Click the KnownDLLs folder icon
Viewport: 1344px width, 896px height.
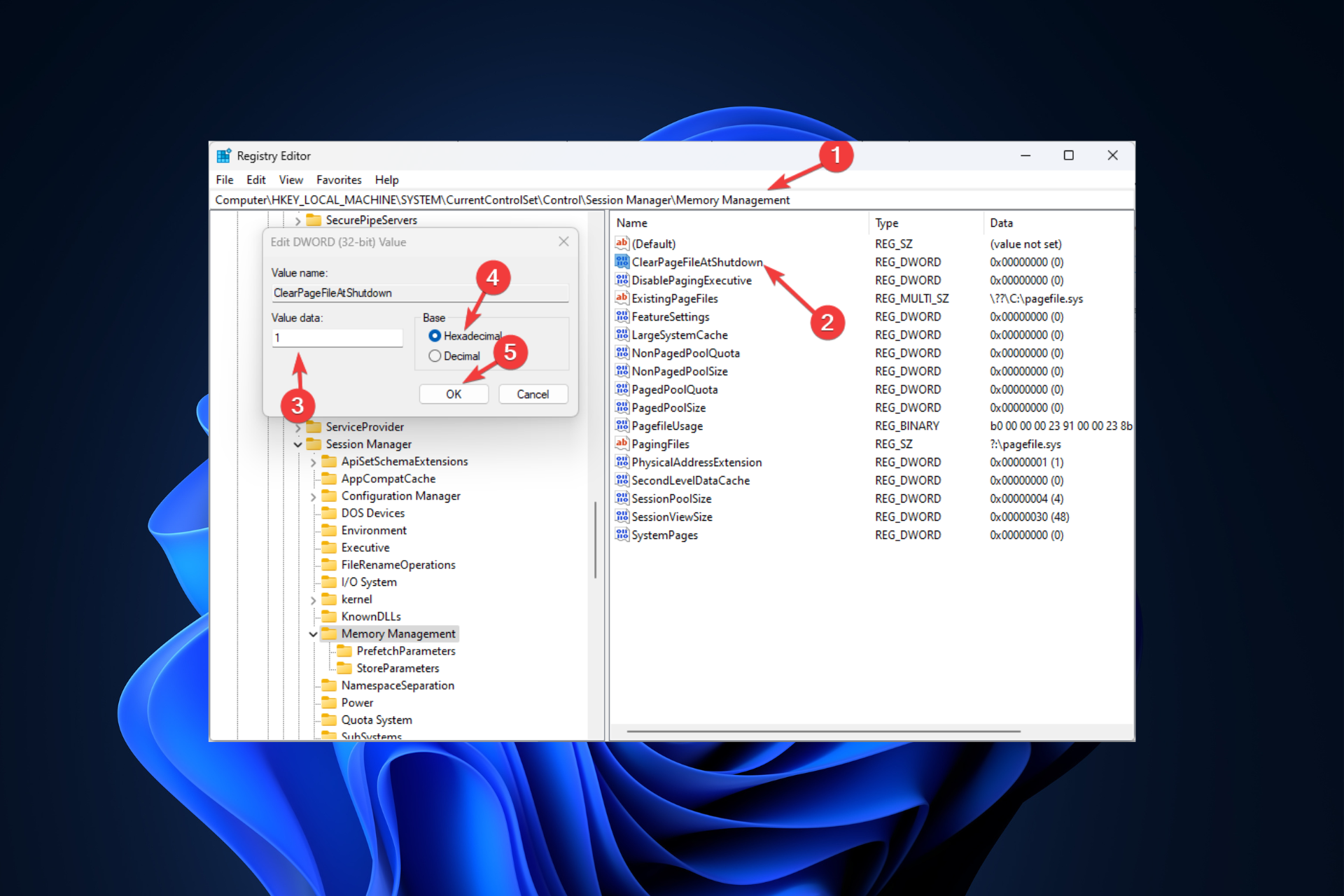329,616
